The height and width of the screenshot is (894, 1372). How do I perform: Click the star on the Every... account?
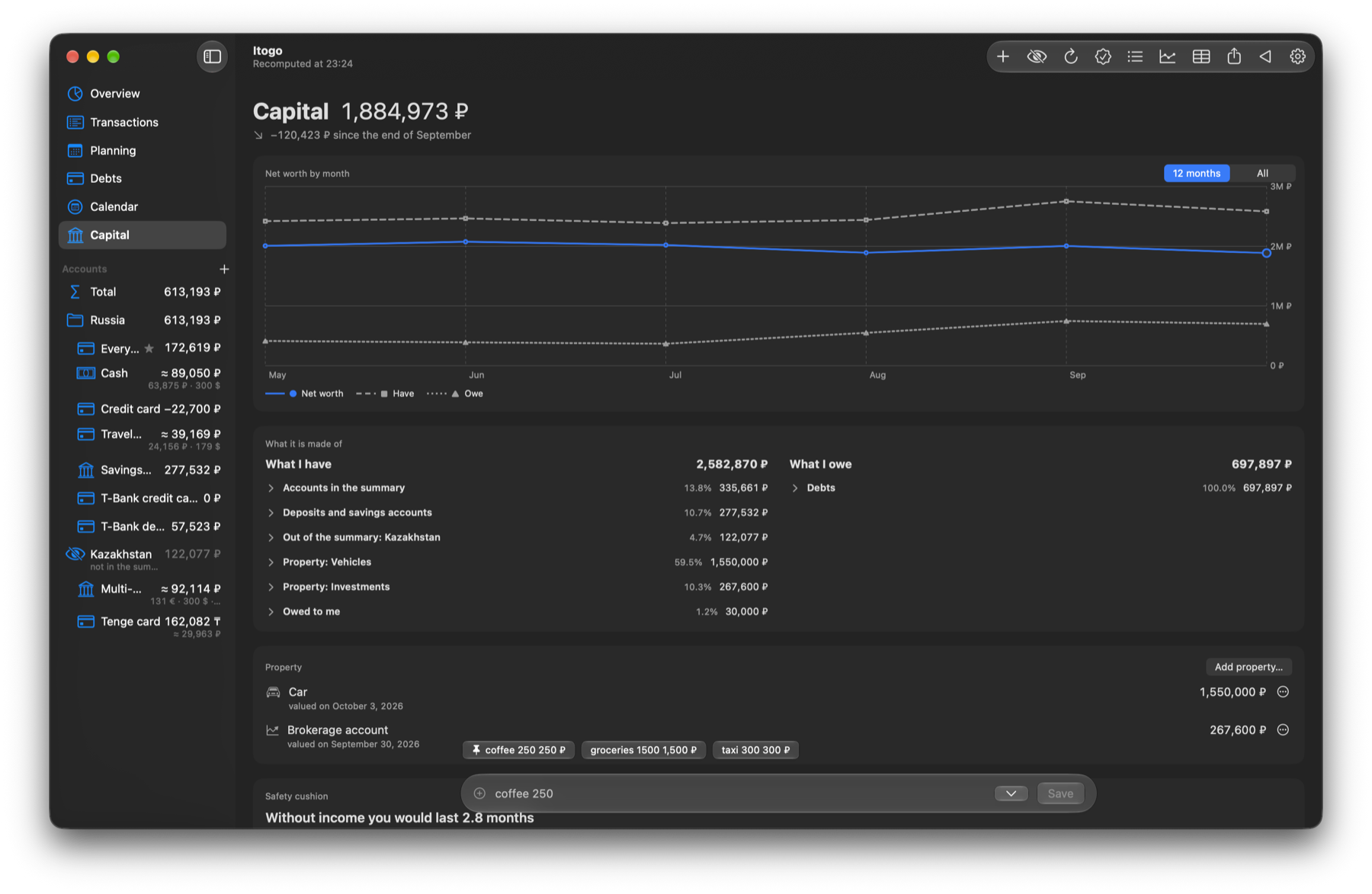point(149,348)
